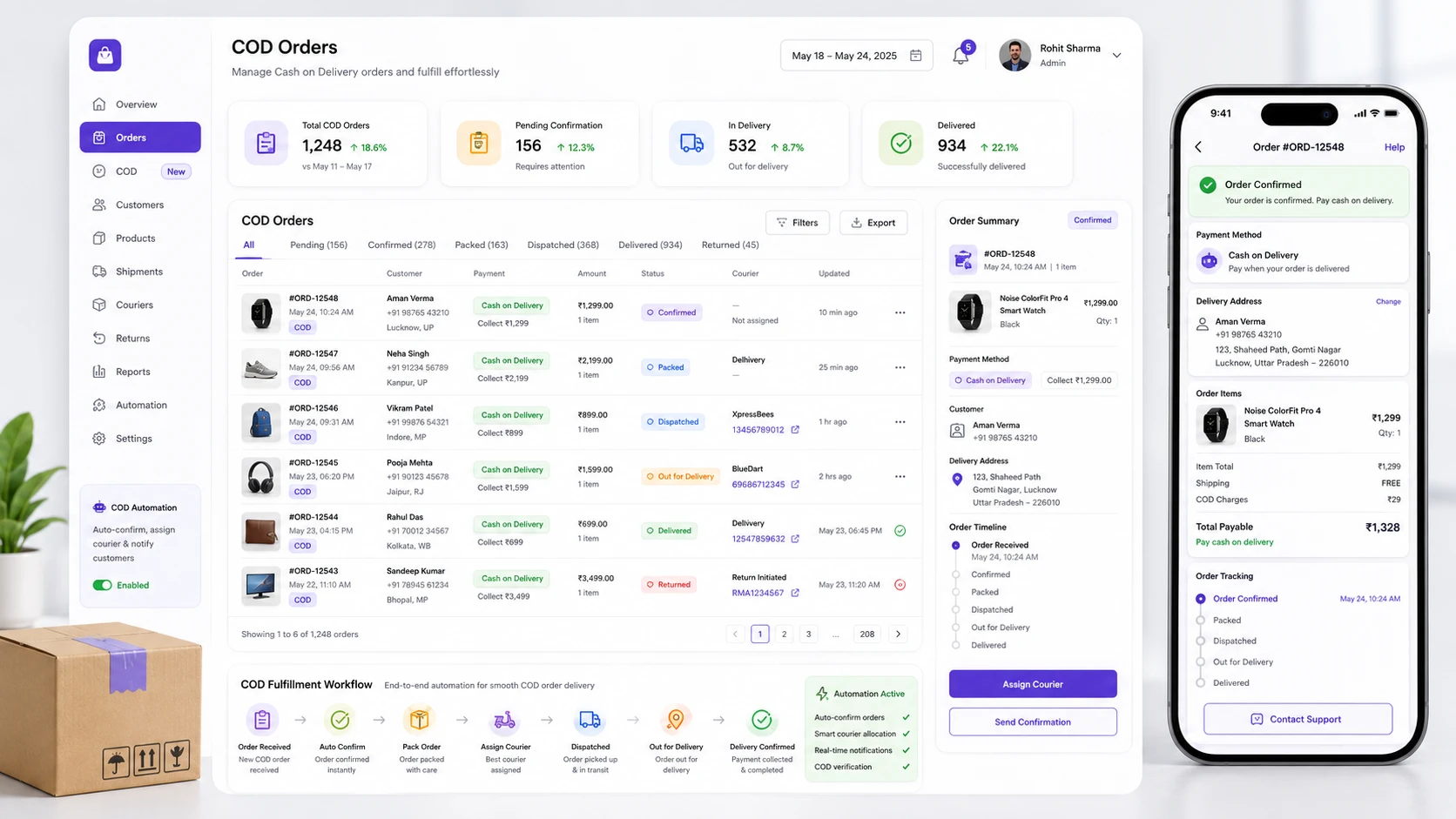The width and height of the screenshot is (1456, 819).
Task: Open the Filters dropdown
Action: point(797,223)
